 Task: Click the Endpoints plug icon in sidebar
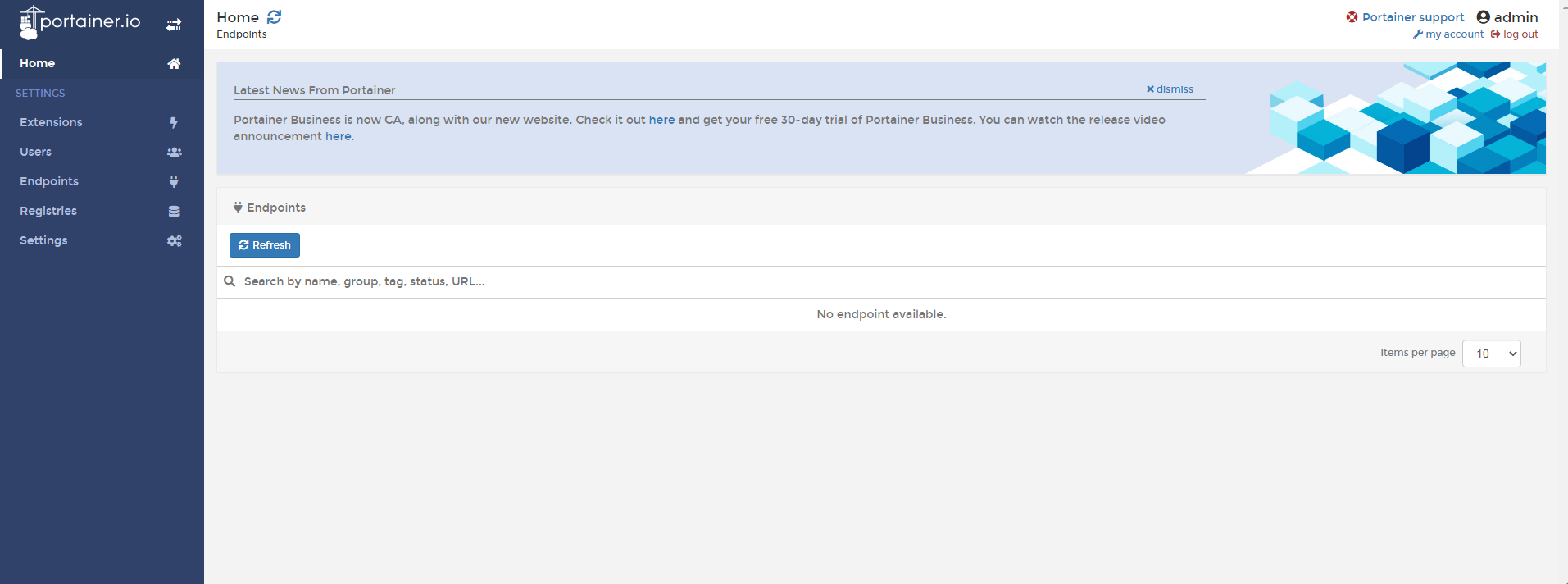[x=174, y=181]
